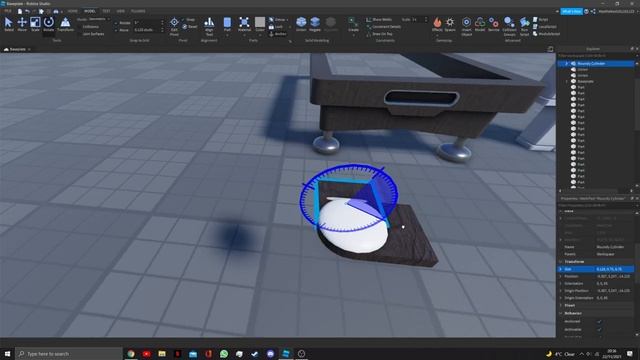
Task: Click the Name property value field
Action: click(x=614, y=247)
